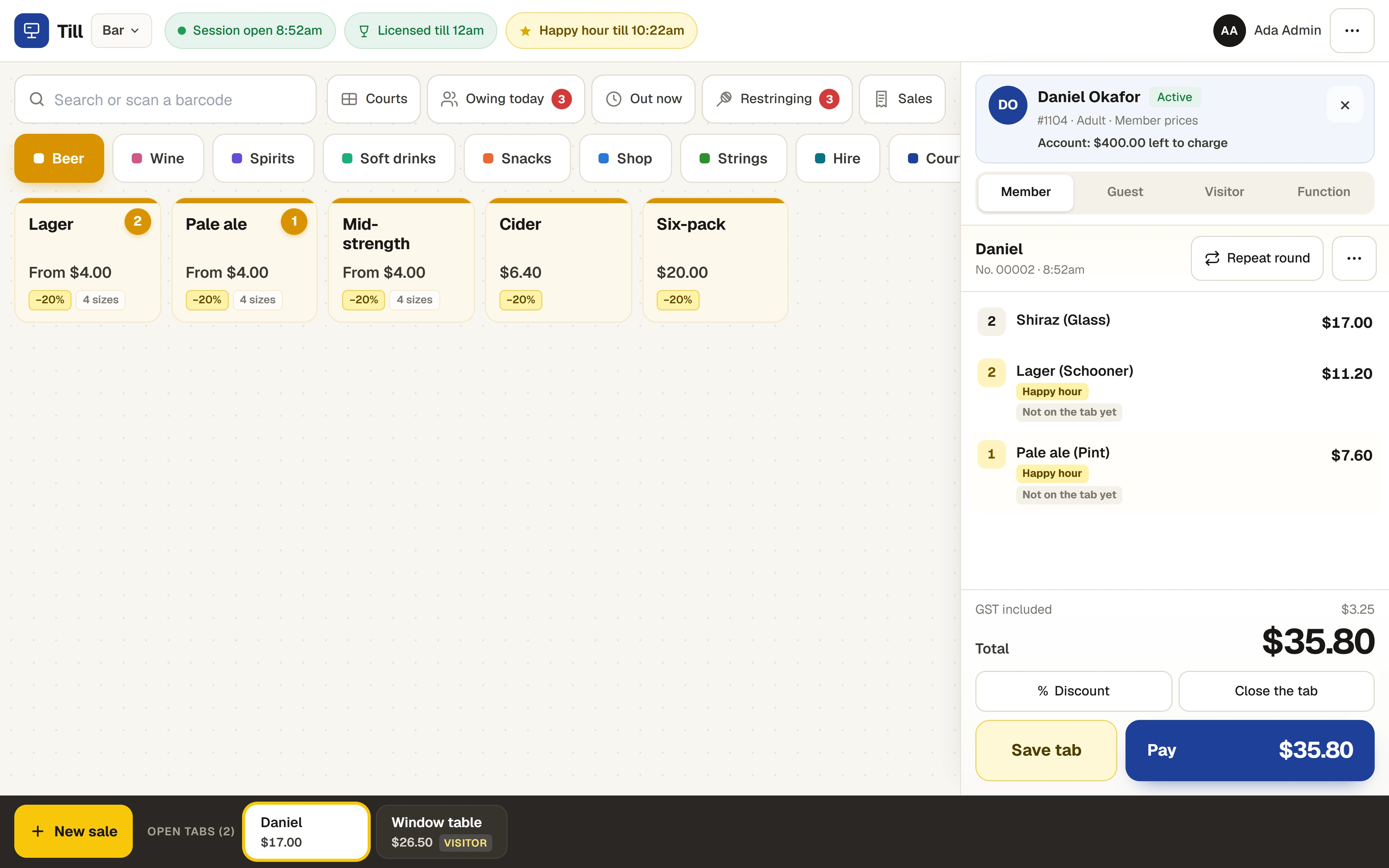The width and height of the screenshot is (1389, 868).
Task: Switch pricing to Function
Action: tap(1324, 192)
